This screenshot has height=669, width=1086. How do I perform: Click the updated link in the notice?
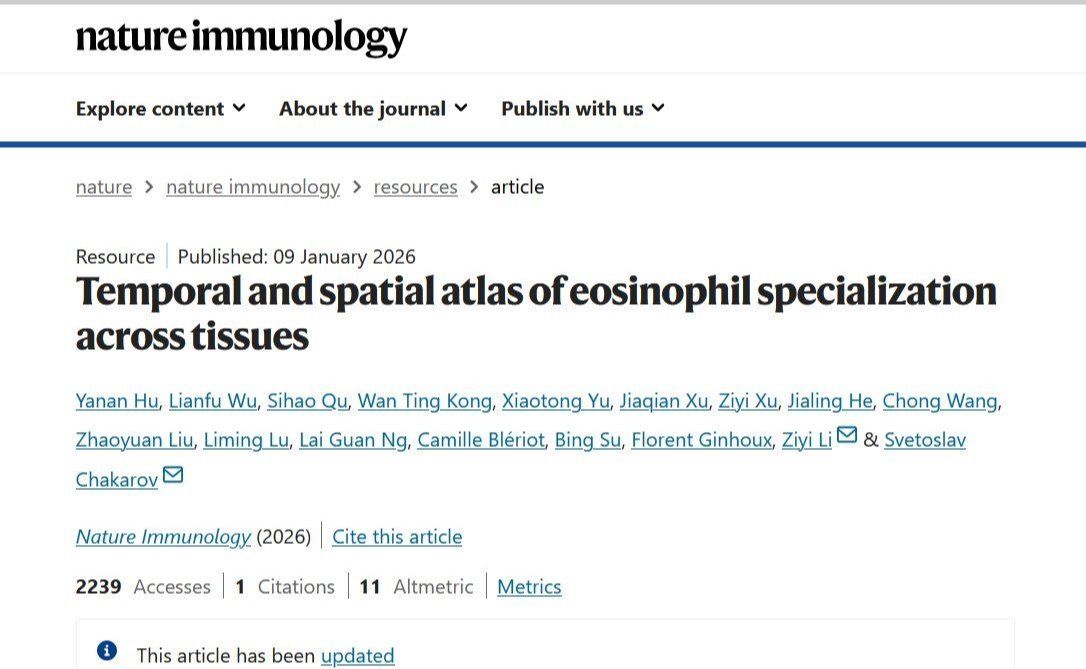(357, 656)
